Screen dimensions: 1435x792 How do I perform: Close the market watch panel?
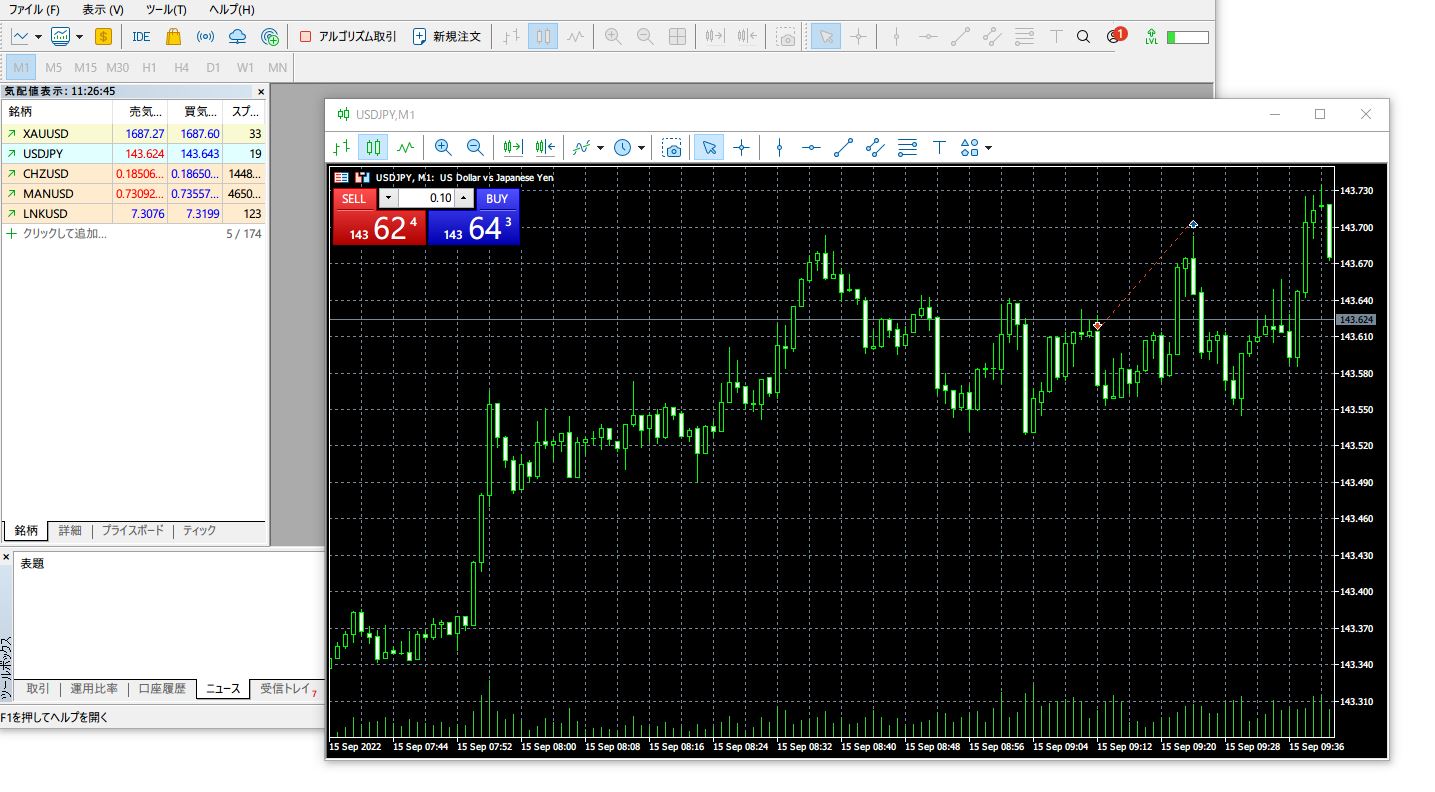261,91
